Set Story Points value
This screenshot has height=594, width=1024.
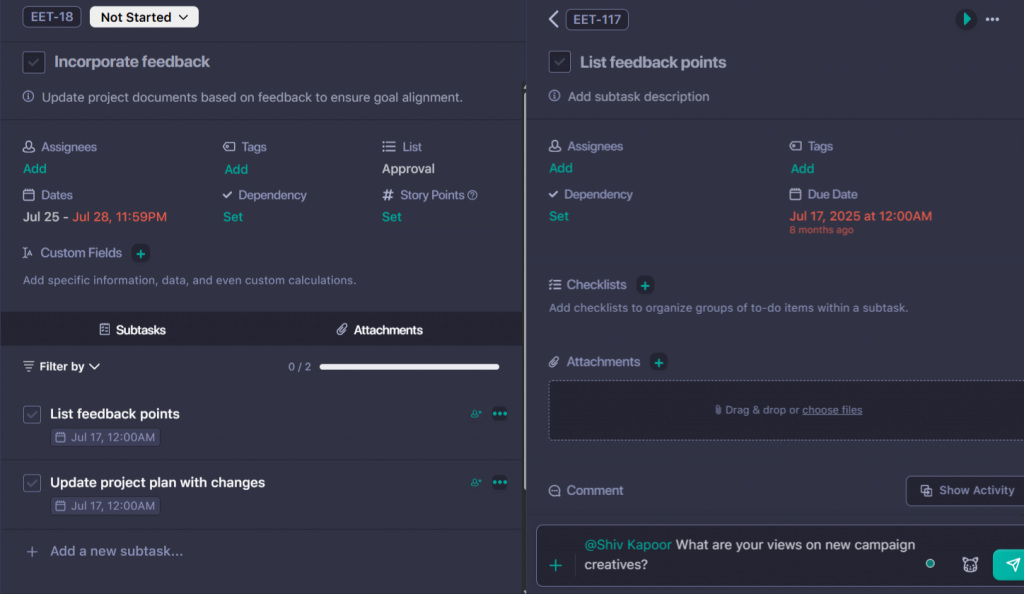pyautogui.click(x=391, y=217)
